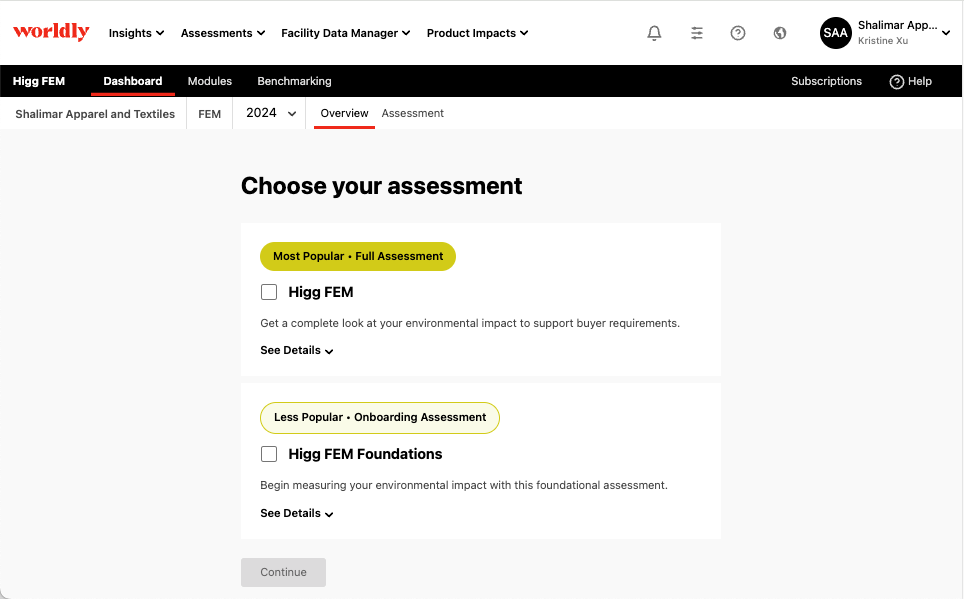Select the Assessment sub-tab
The image size is (964, 599).
pos(412,113)
